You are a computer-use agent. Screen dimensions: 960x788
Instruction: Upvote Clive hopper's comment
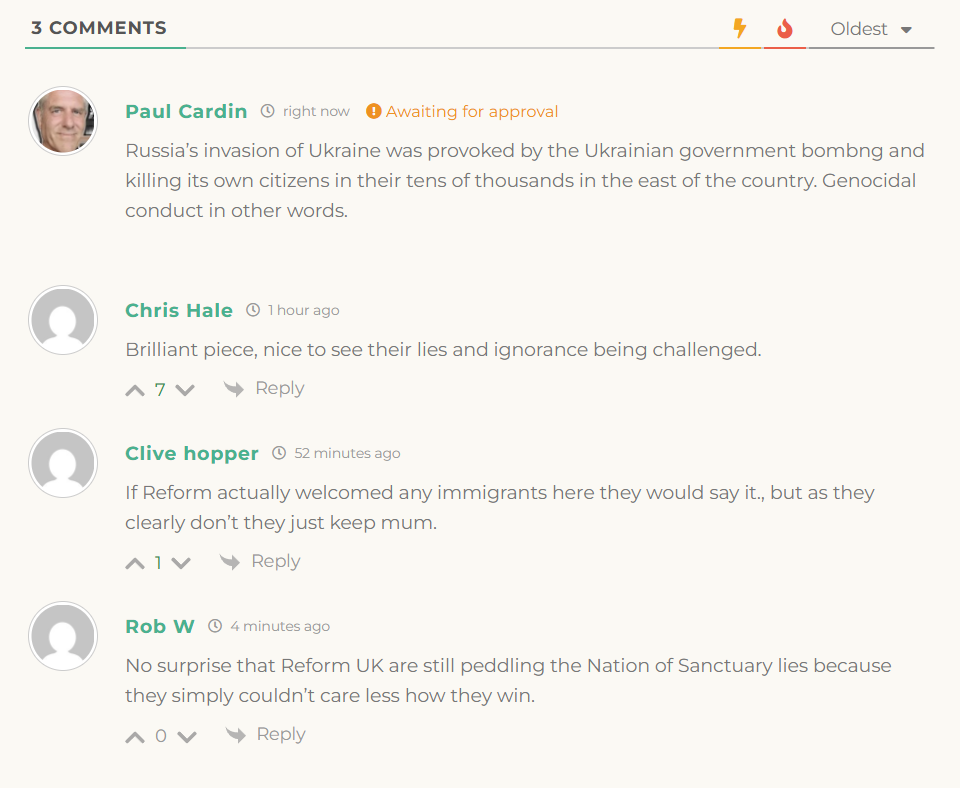pos(135,563)
